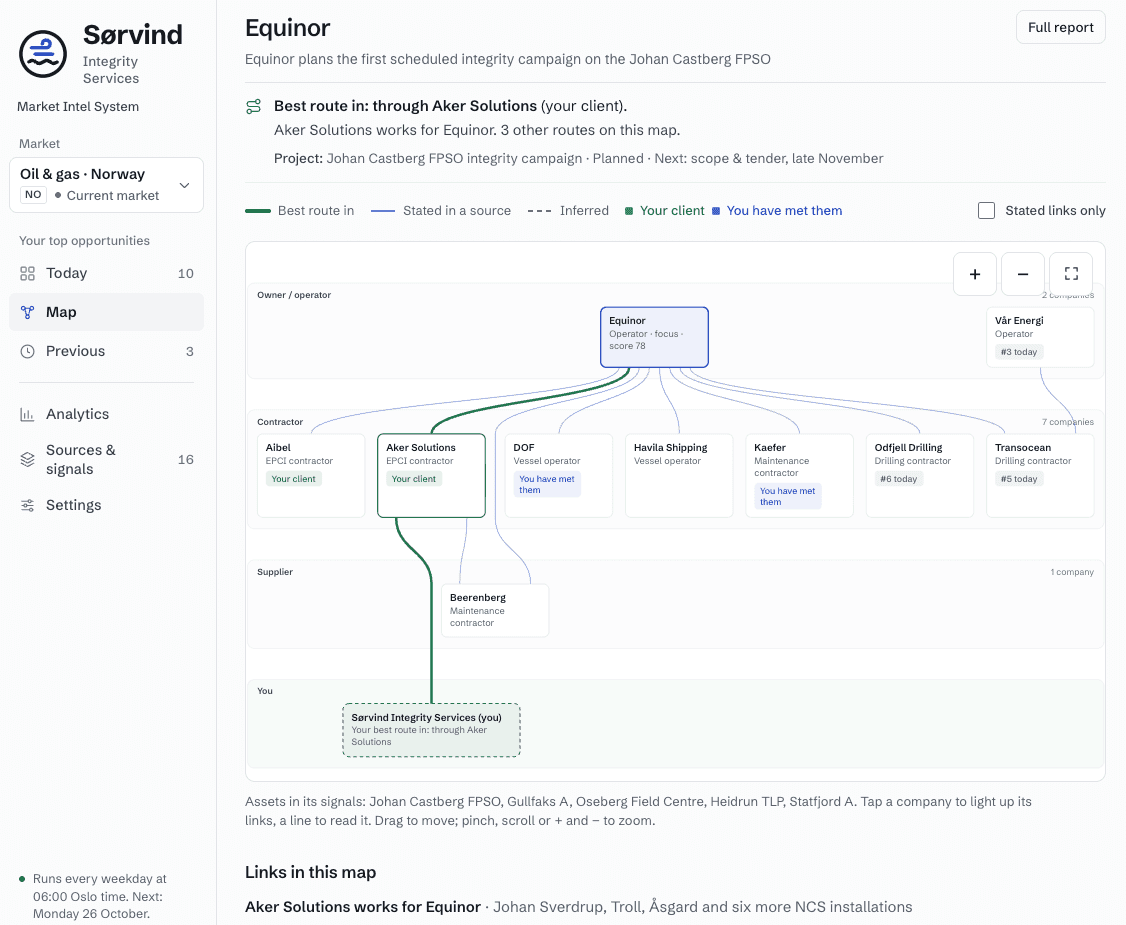
Task: Click the Settings sliders icon
Action: [27, 506]
